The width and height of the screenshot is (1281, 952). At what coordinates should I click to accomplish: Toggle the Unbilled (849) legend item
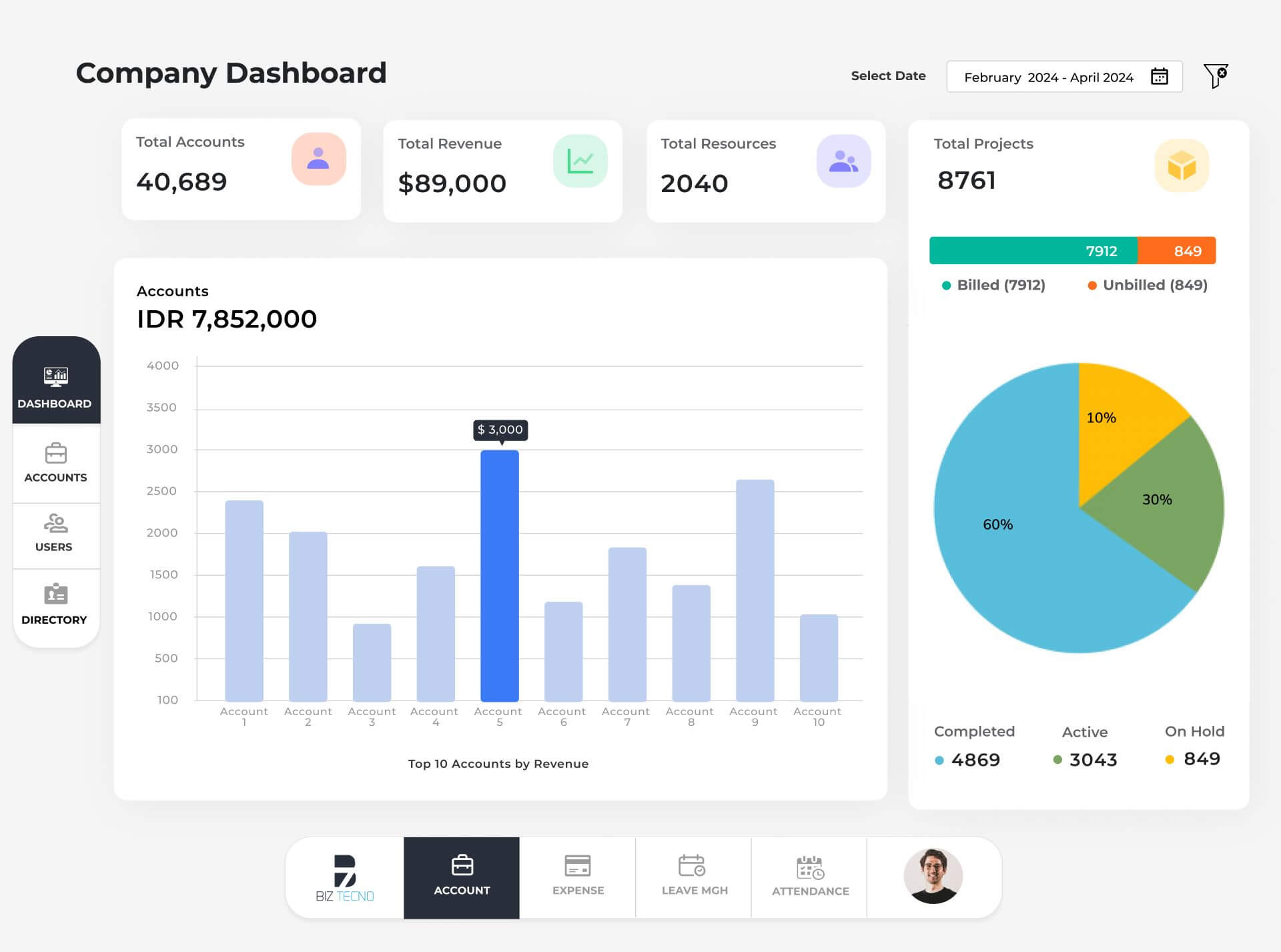coord(1148,285)
